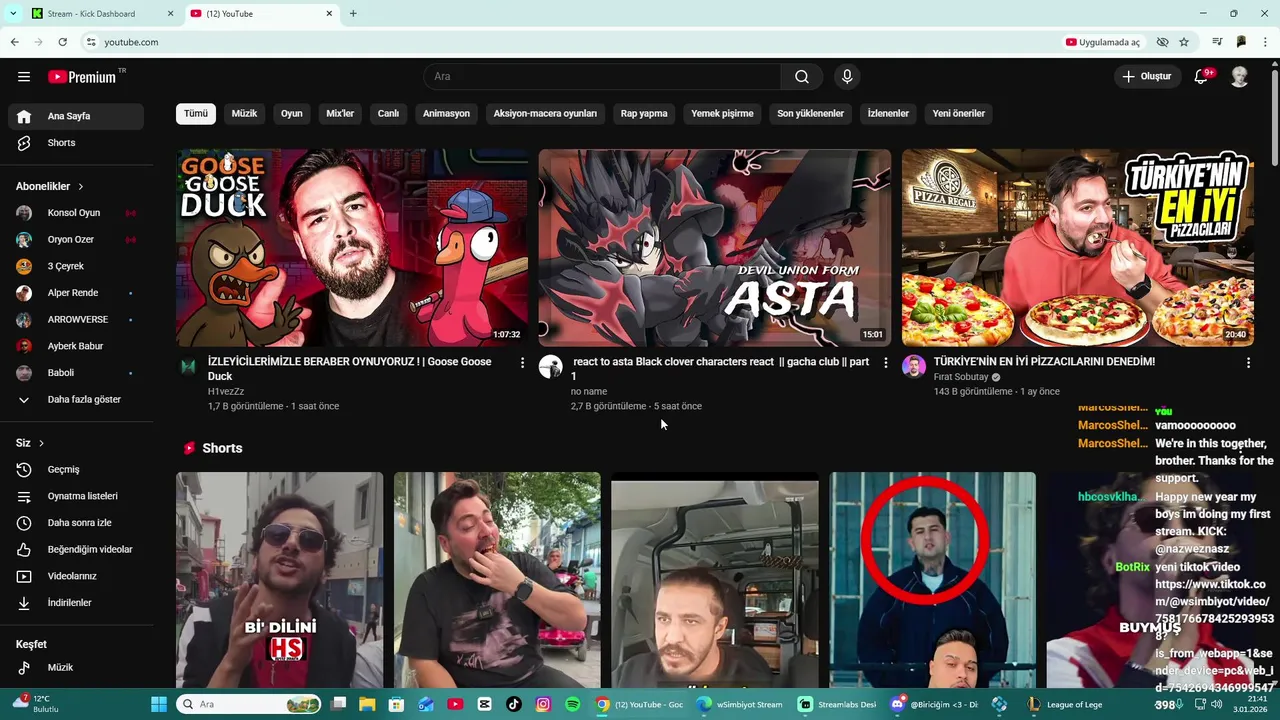Go to Ana Sayfa in sidebar
The image size is (1280, 720).
(x=76, y=116)
